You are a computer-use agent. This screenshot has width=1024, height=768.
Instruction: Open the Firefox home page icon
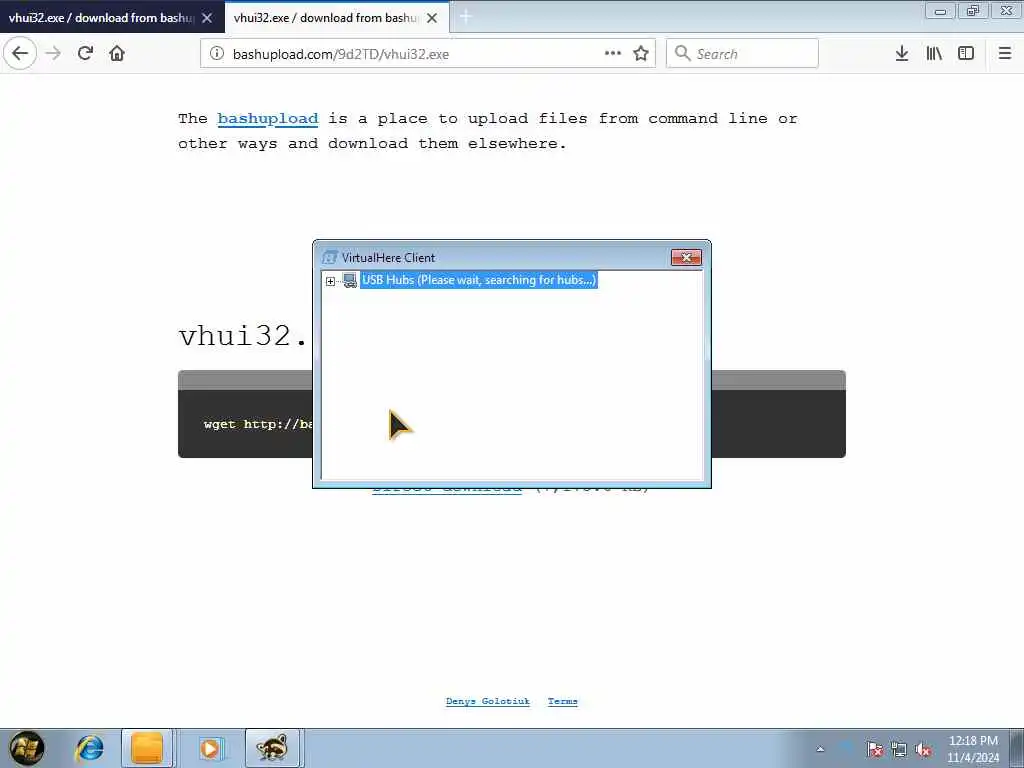pyautogui.click(x=117, y=54)
